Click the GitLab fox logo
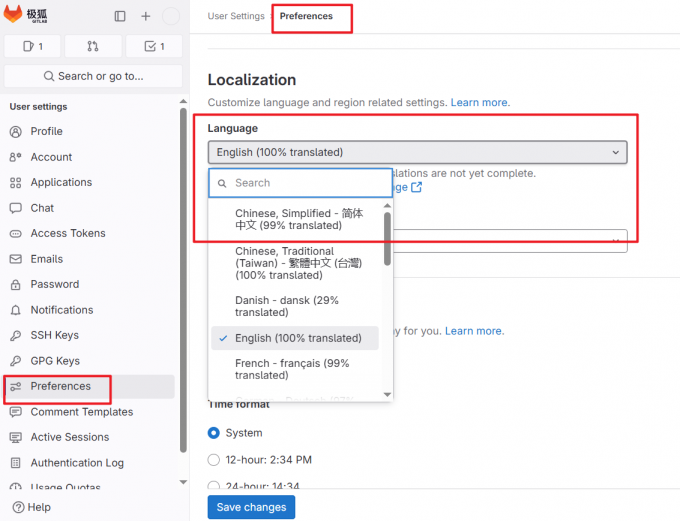This screenshot has height=521, width=680. (14, 16)
